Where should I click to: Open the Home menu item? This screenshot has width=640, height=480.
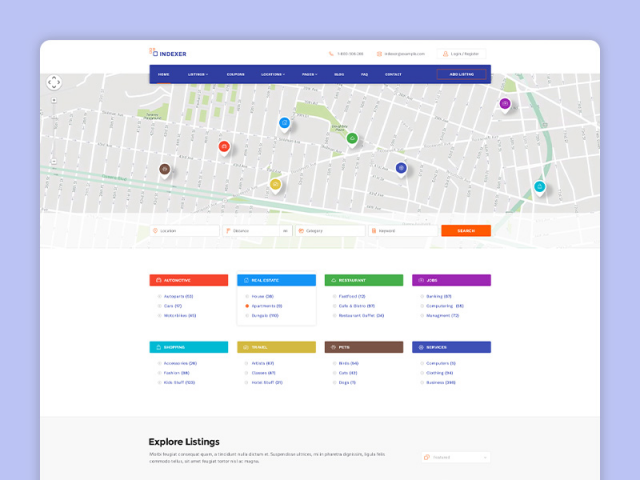[x=164, y=75]
